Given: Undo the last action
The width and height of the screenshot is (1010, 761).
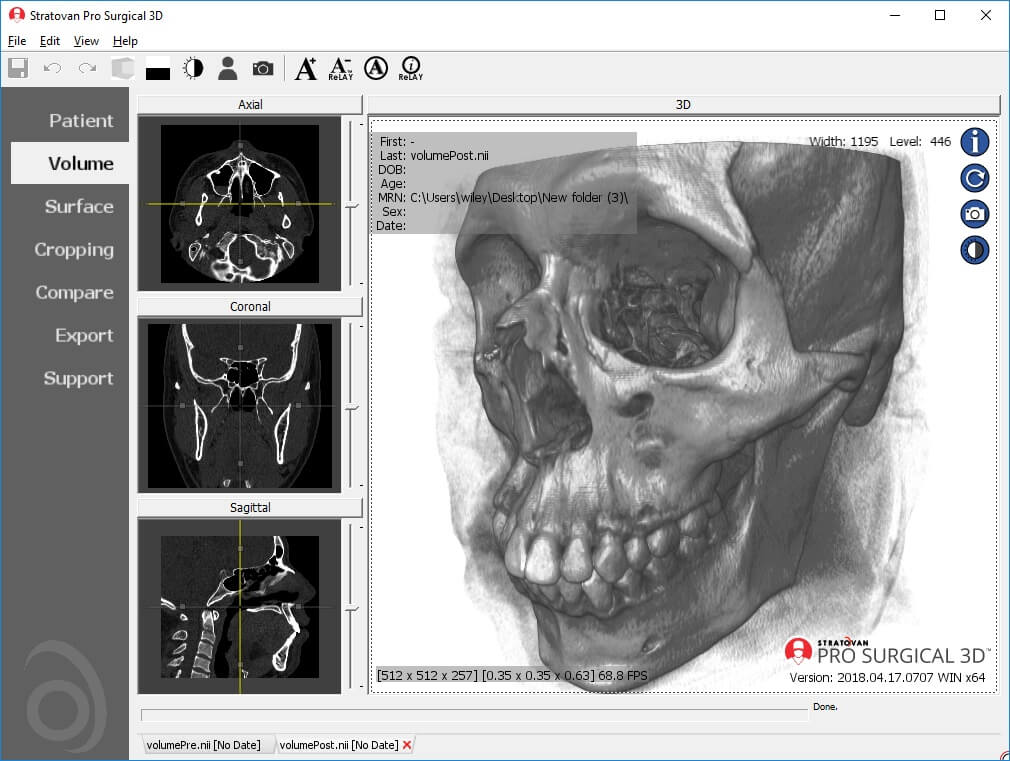Looking at the screenshot, I should (52, 68).
